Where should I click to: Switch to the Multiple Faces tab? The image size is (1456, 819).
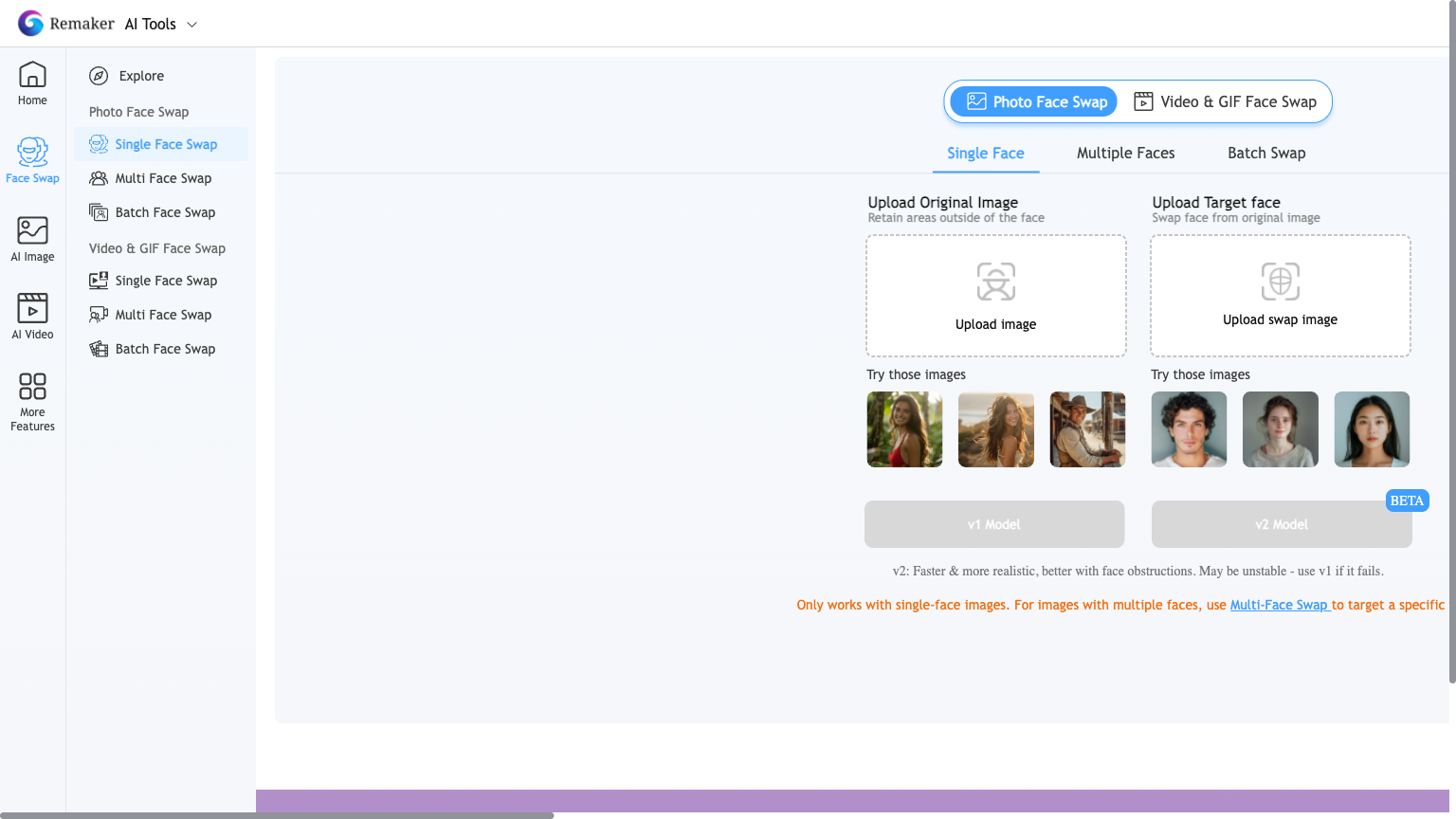click(x=1125, y=154)
